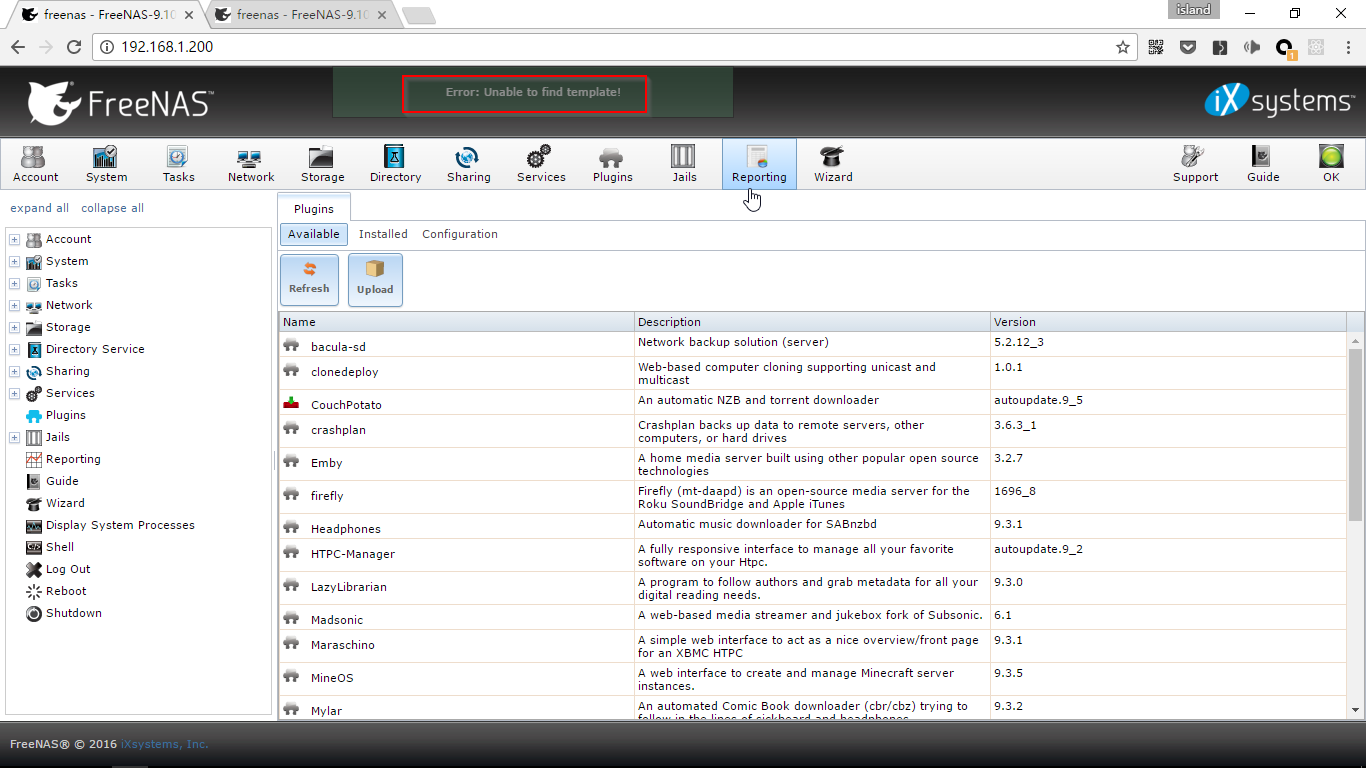Open System in the top toolbar

coord(106,164)
